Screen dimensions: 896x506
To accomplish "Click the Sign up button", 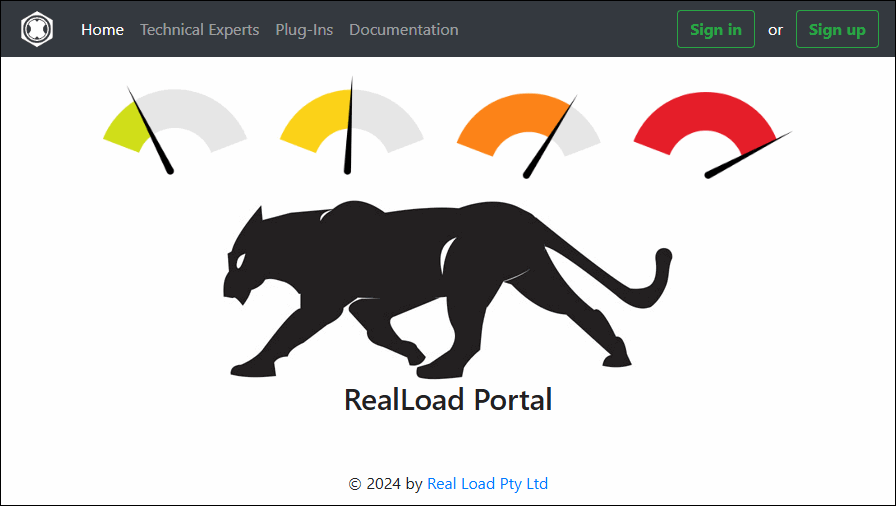I will 837,29.
